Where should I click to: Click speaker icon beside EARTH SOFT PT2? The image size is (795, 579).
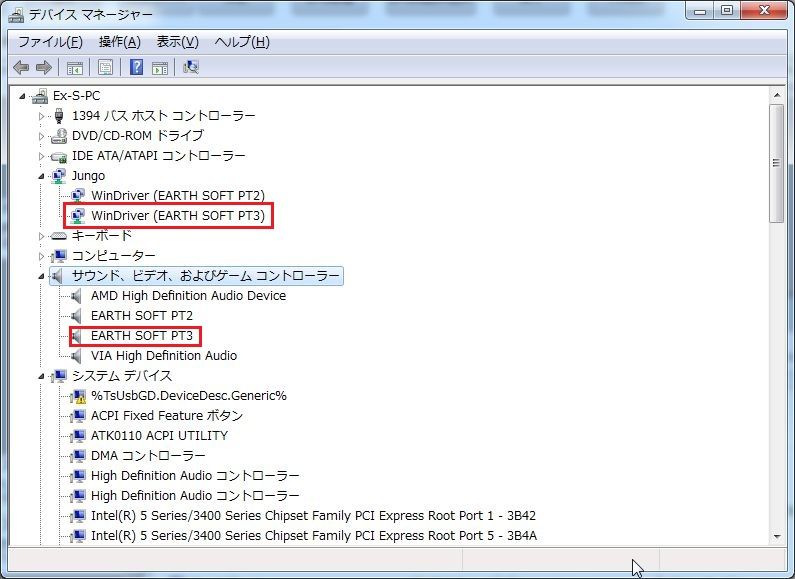[76, 316]
